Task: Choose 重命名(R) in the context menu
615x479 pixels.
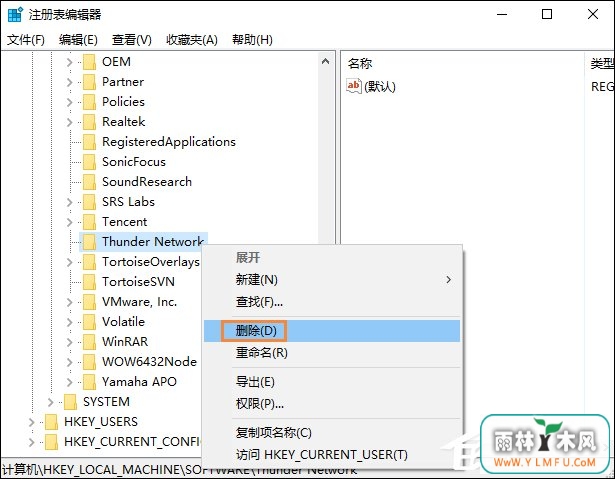Action: (332, 353)
